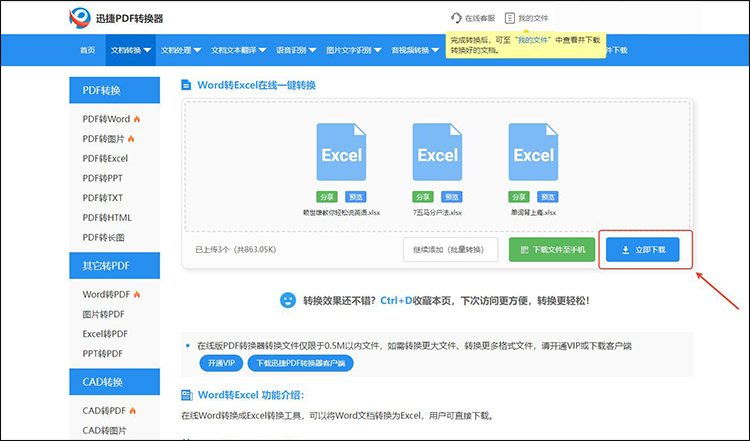Viewport: 750px width, 441px height.
Task: Expand the 音视频转换 dropdown
Action: [x=415, y=50]
